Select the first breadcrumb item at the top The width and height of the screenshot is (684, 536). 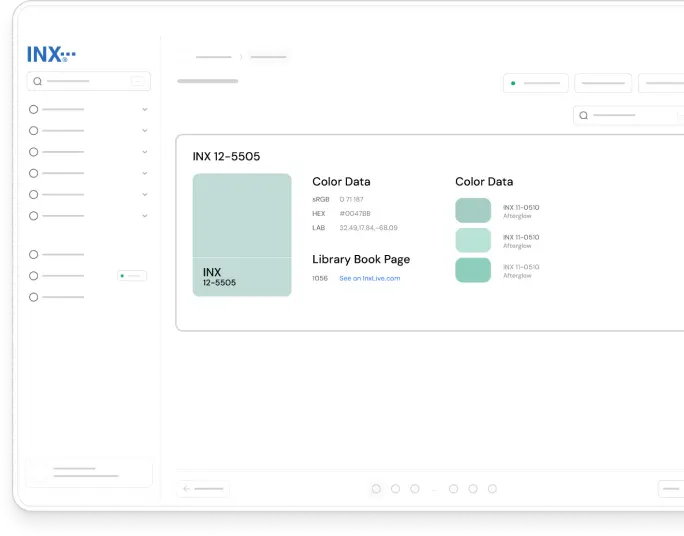click(213, 57)
